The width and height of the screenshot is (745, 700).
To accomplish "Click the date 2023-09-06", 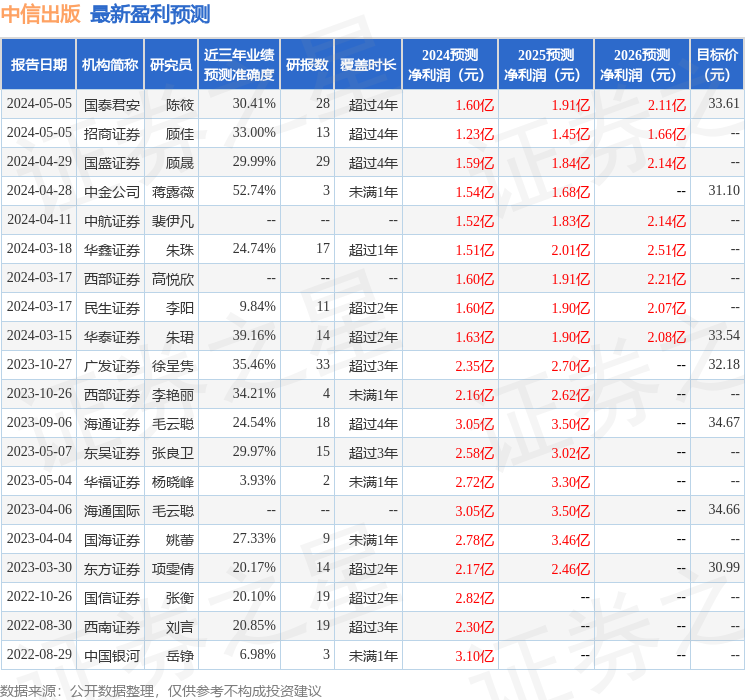I will [39, 422].
